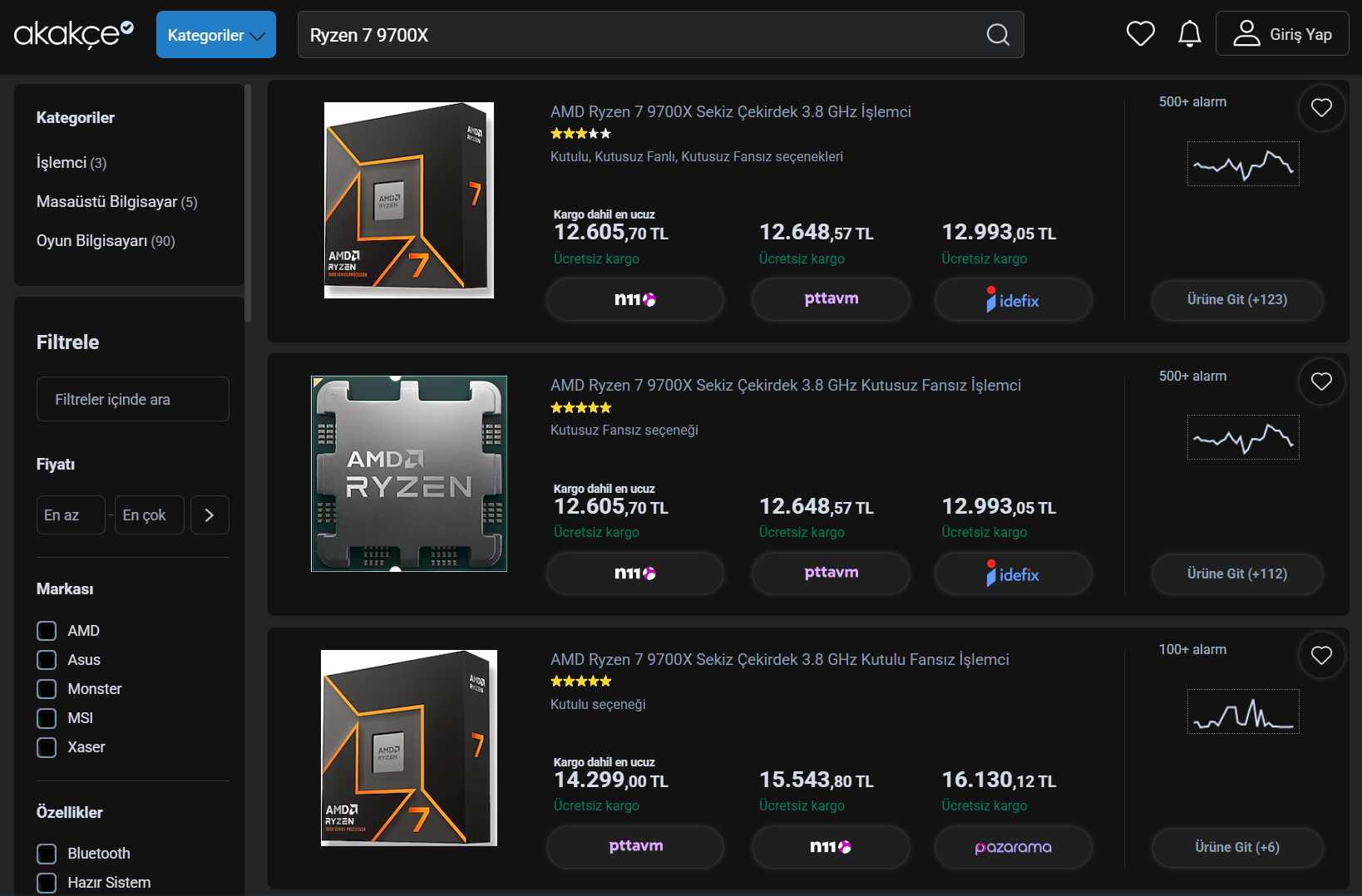Open n11 offer for Kutulu Fansız İşlemci
The image size is (1362, 896).
click(x=831, y=847)
